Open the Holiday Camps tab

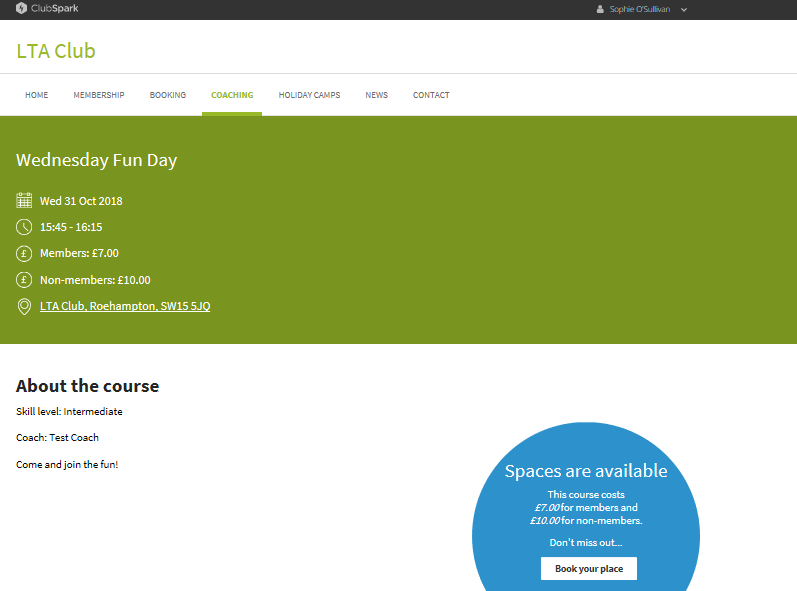tap(309, 95)
